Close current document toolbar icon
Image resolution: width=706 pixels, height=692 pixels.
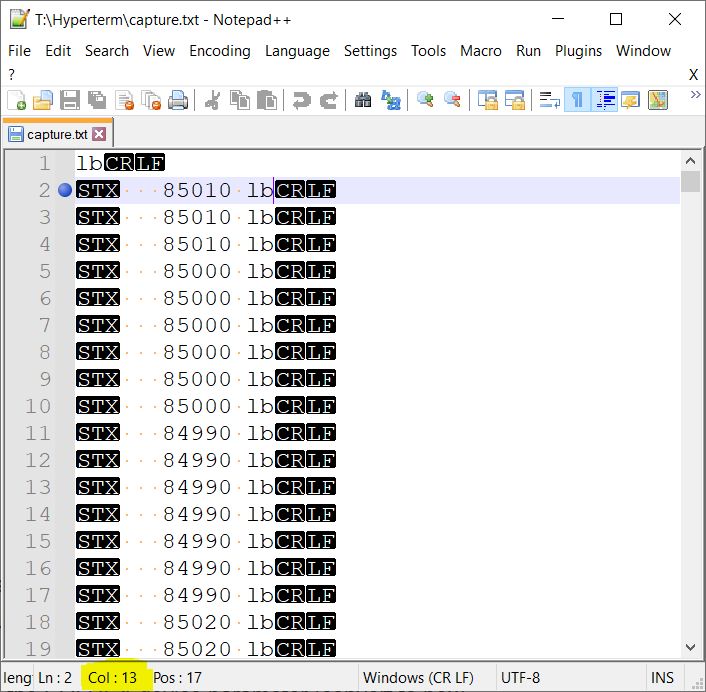(124, 100)
